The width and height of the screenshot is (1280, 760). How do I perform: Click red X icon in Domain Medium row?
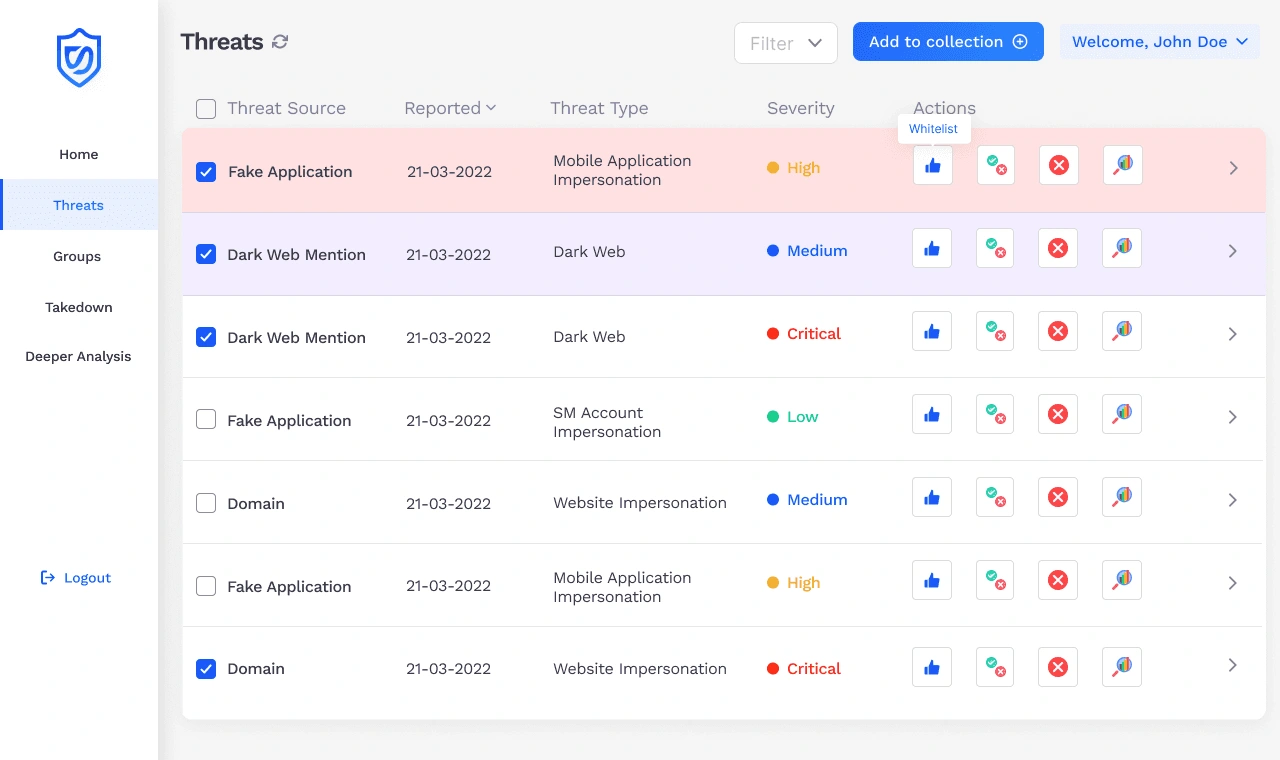point(1058,497)
